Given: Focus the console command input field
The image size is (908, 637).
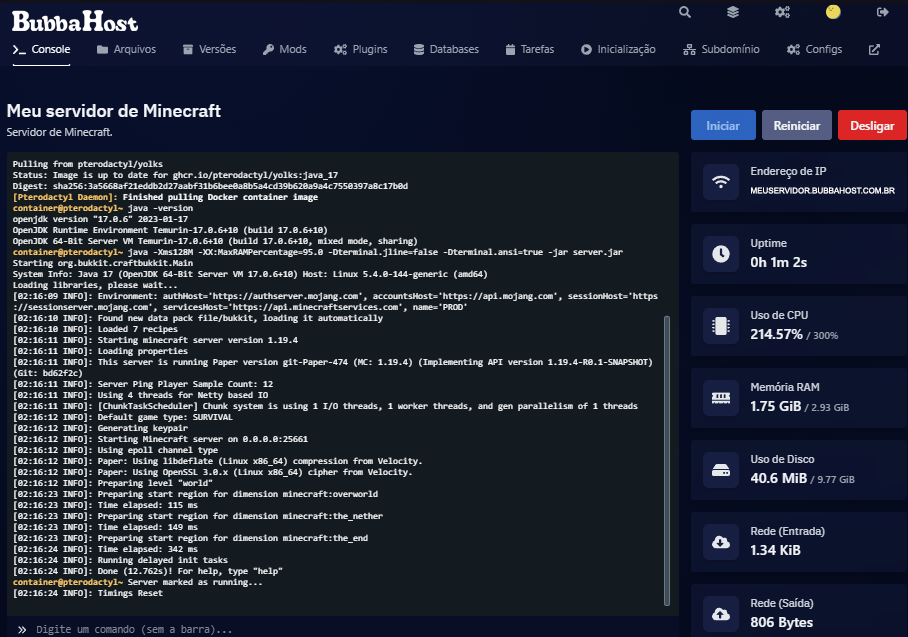Looking at the screenshot, I should [x=340, y=630].
